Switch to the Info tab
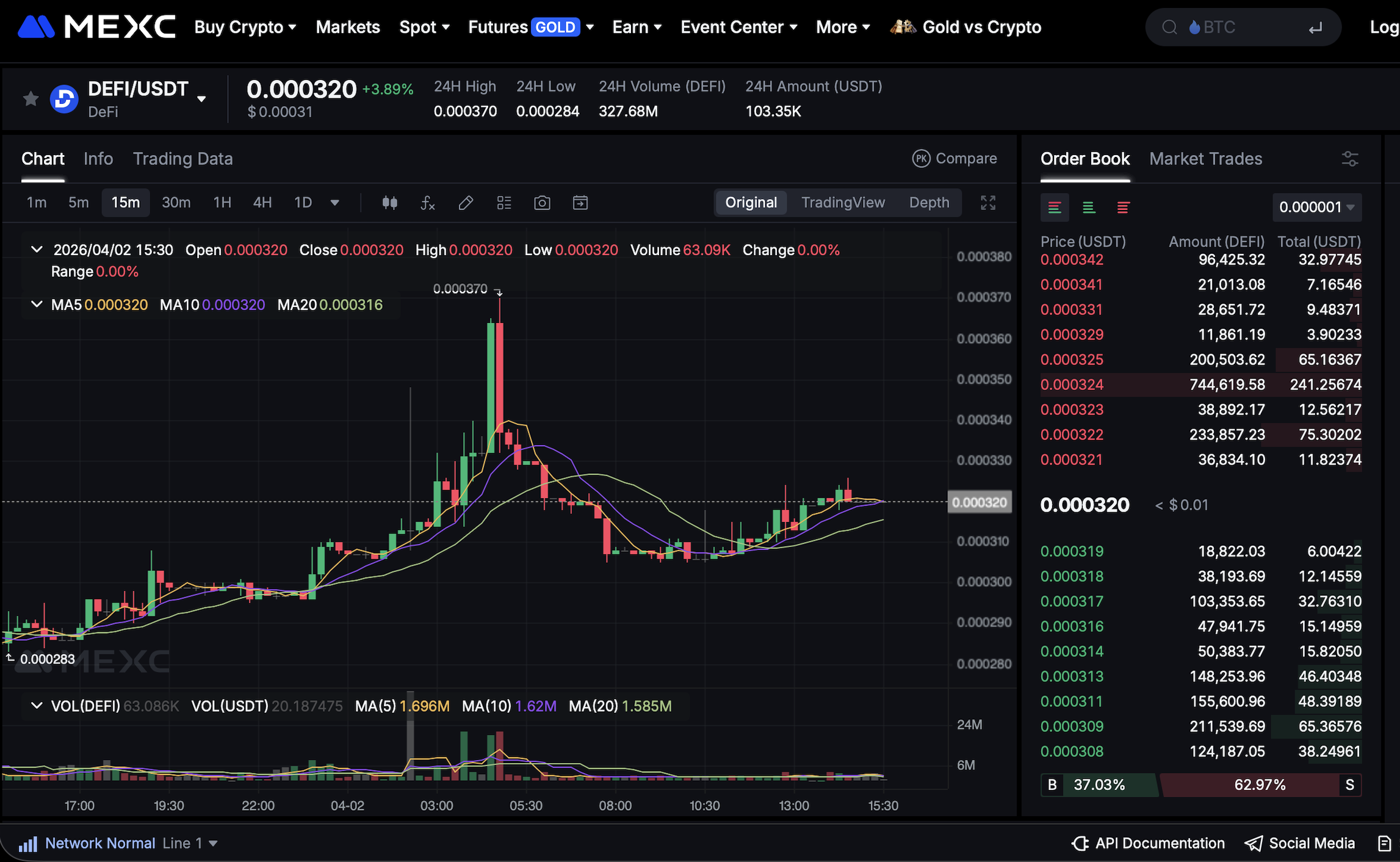 tap(98, 159)
